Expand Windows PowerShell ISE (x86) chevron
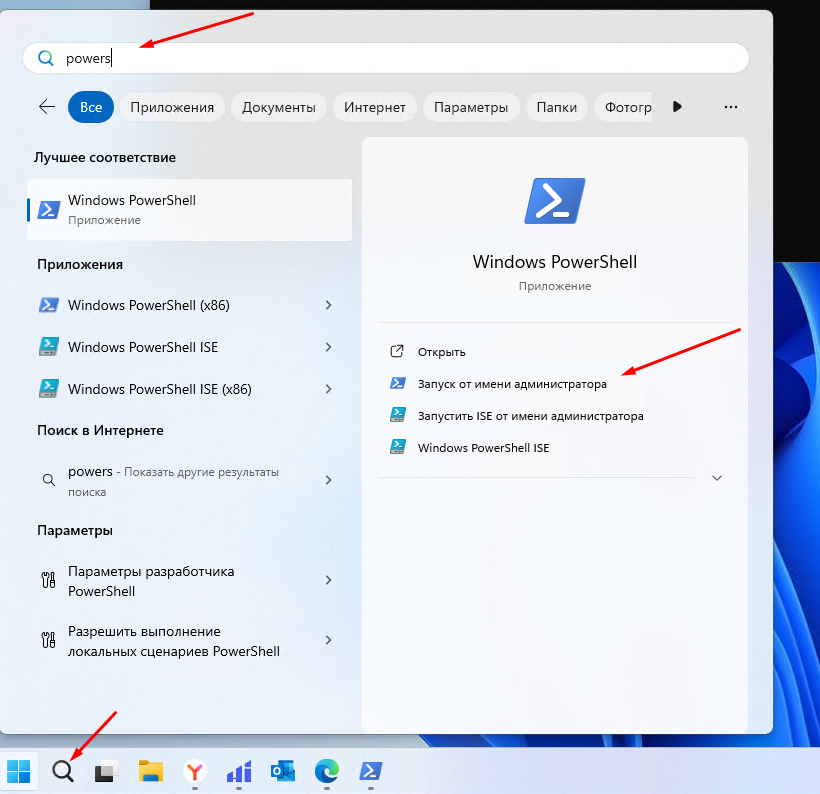The width and height of the screenshot is (820, 794). point(328,389)
